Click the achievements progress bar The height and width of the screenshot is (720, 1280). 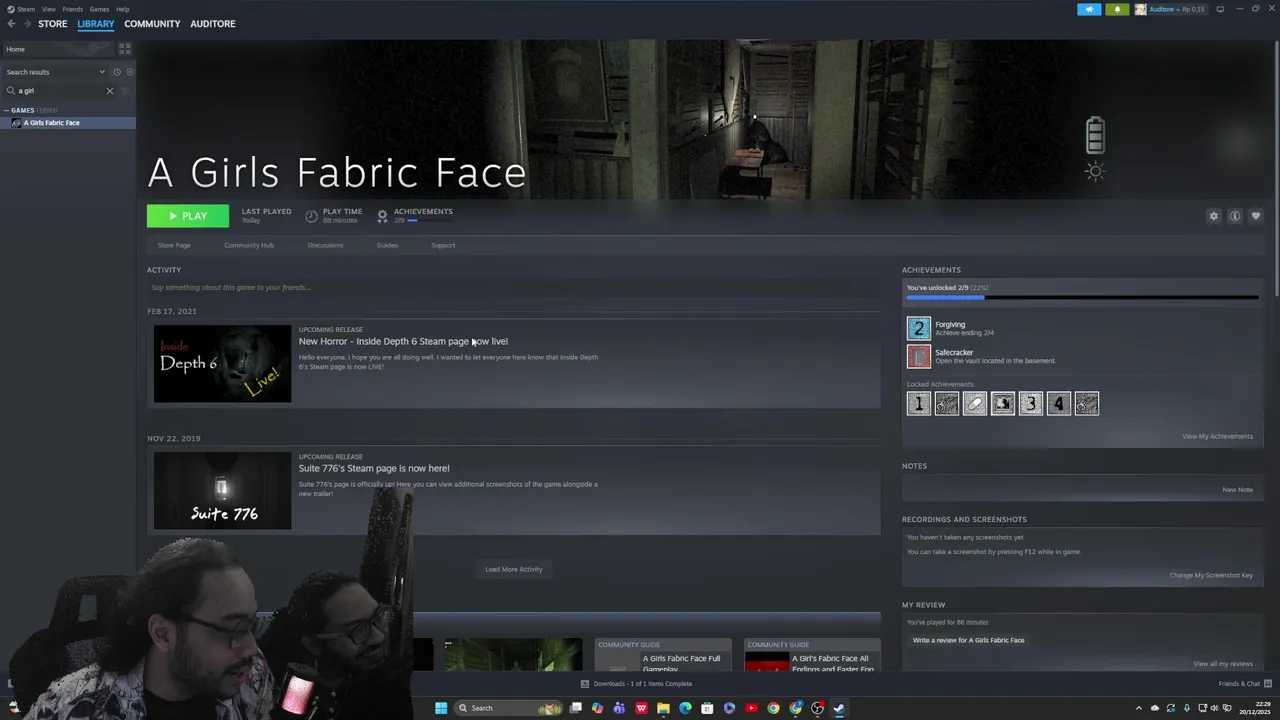[1082, 297]
